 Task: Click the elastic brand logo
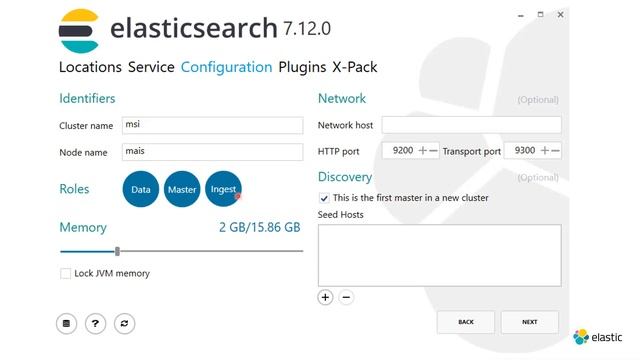pyautogui.click(x=598, y=337)
